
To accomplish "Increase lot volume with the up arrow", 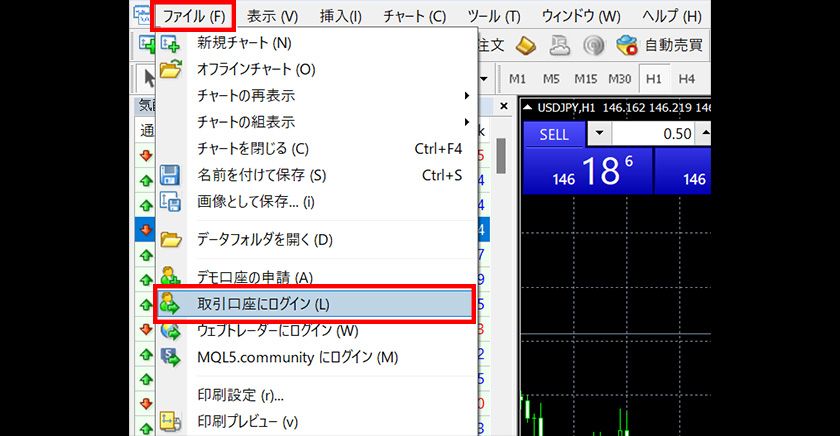I will point(705,132).
